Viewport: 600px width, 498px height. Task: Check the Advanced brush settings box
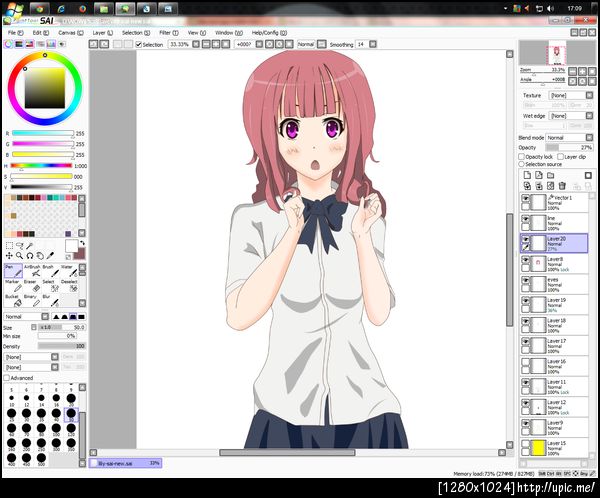7,378
